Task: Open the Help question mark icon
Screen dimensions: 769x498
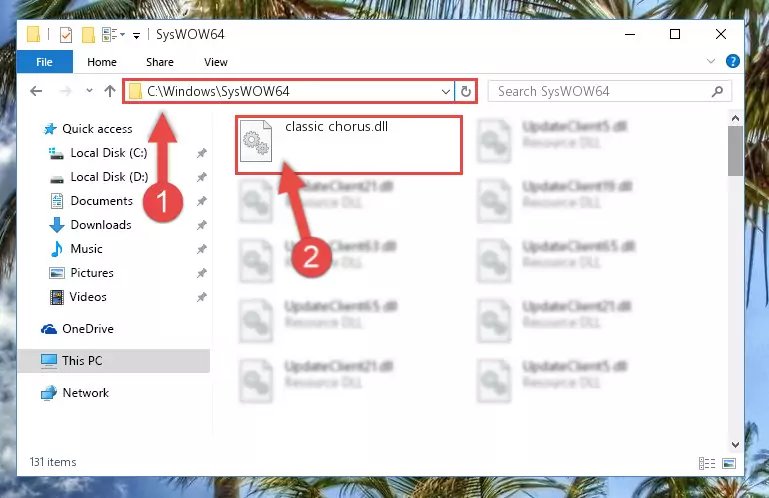Action: coord(733,61)
